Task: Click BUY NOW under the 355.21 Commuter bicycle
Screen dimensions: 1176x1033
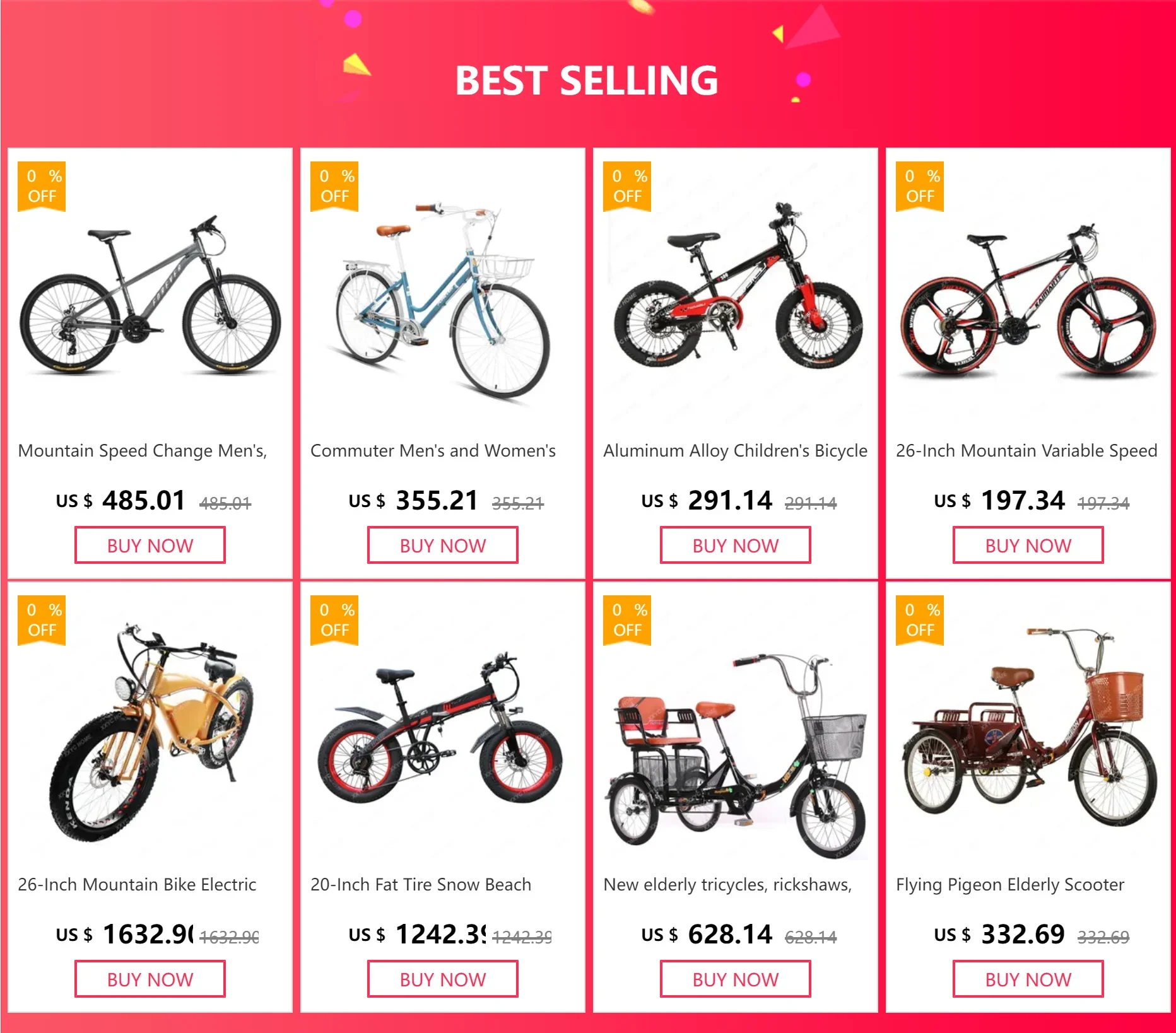Action: click(x=443, y=546)
